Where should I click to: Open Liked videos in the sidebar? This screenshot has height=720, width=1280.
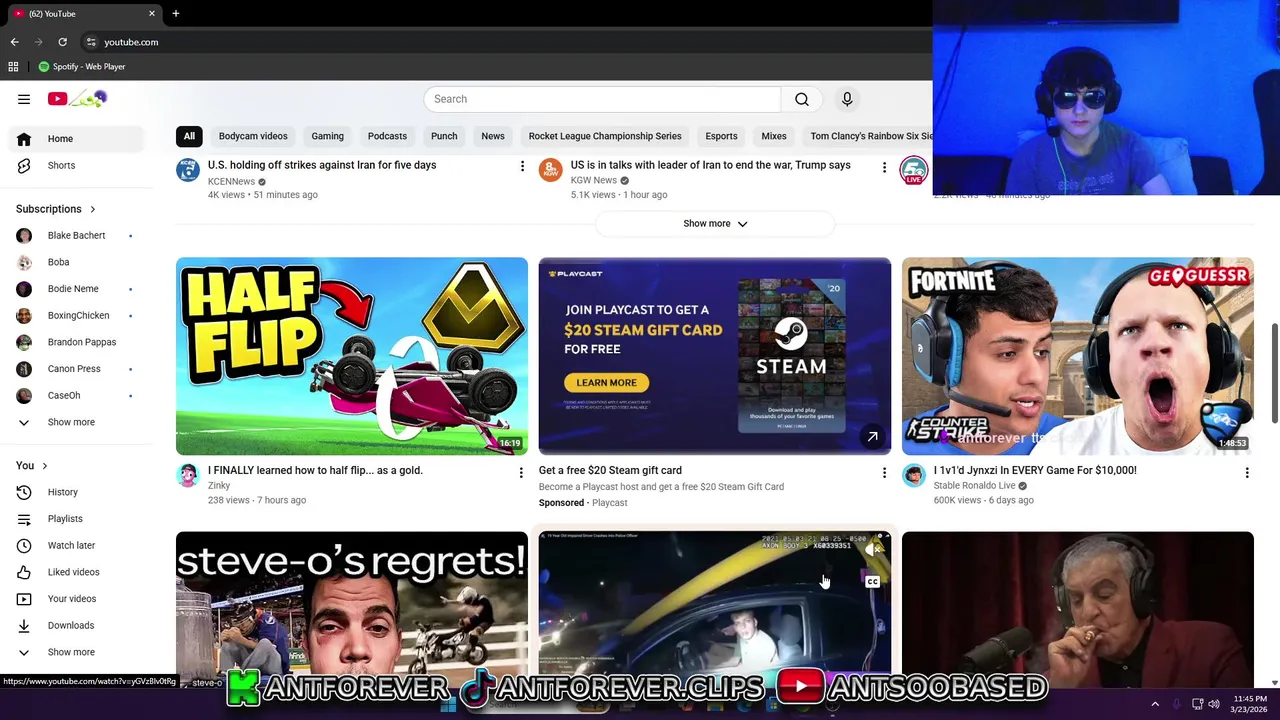[x=75, y=572]
